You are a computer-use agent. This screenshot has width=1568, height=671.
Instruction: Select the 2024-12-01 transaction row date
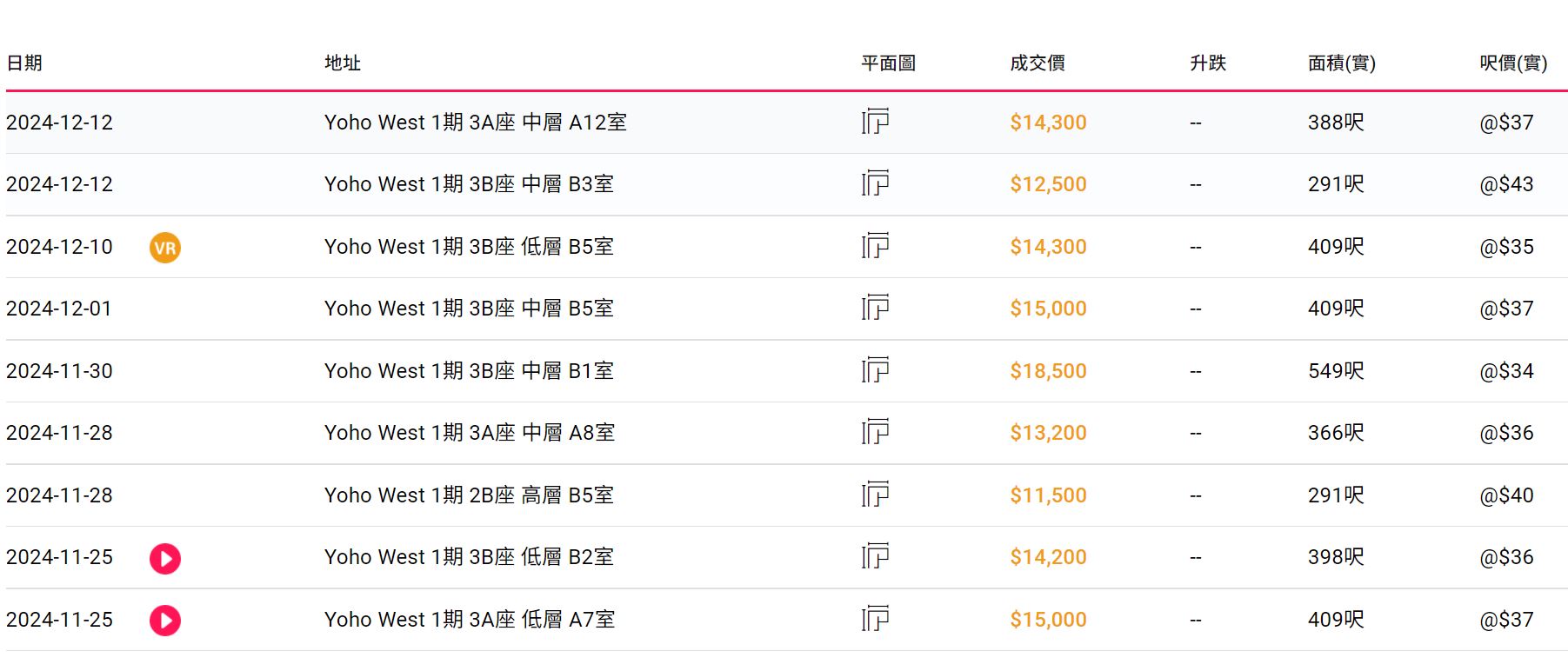click(x=59, y=309)
